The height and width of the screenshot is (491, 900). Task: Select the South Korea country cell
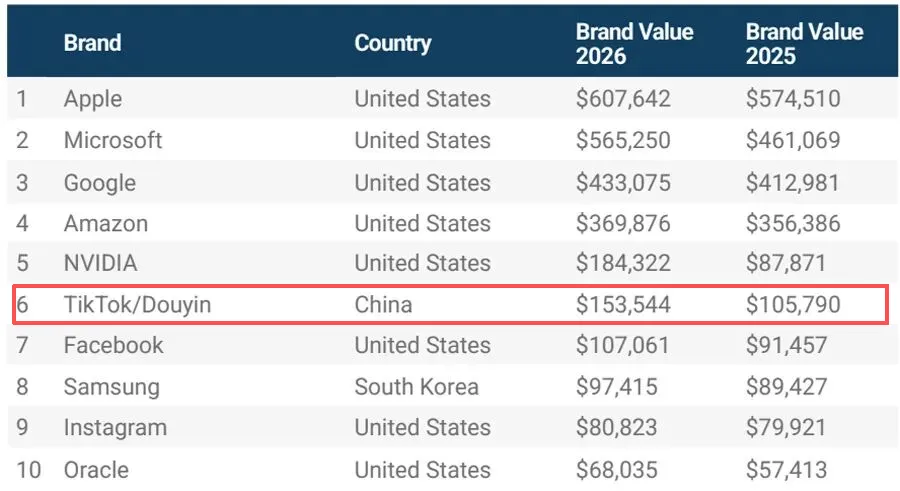tap(417, 386)
